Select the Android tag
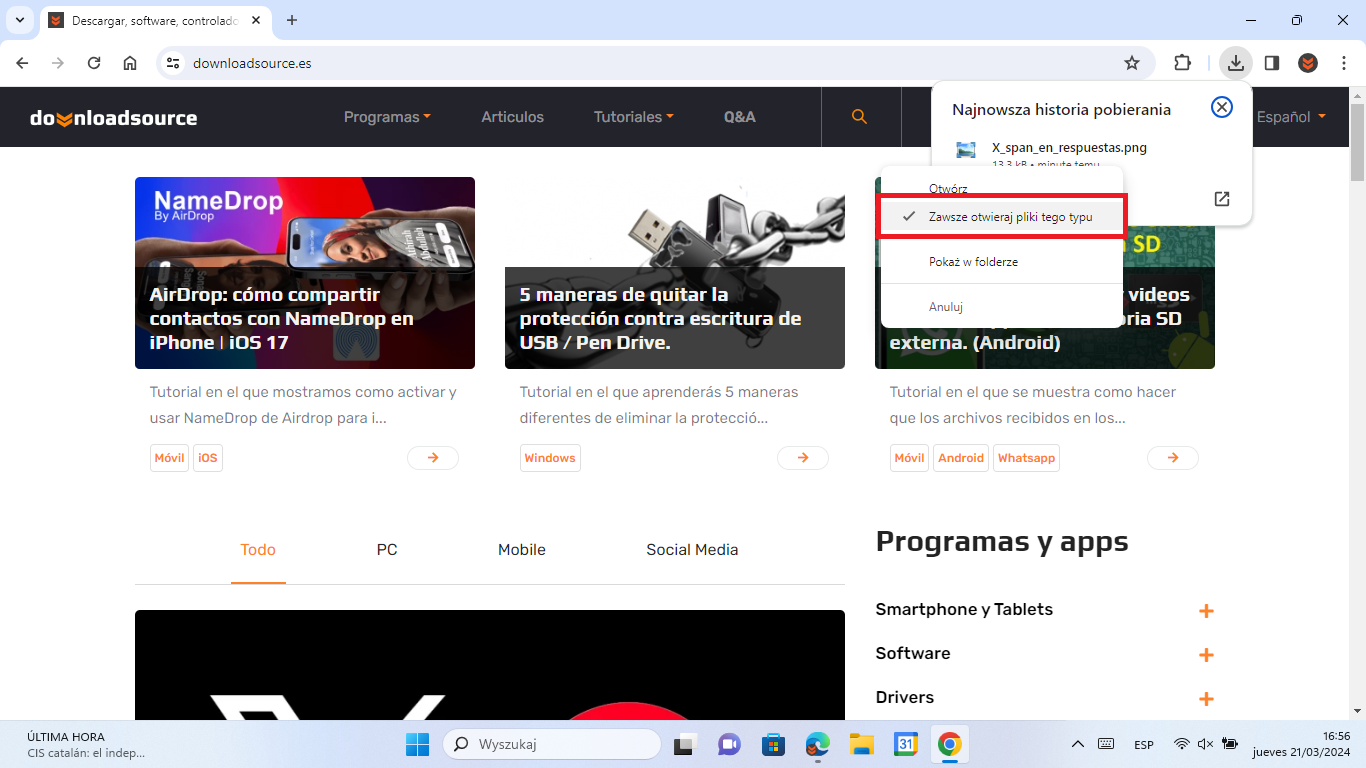1366x768 pixels. (x=961, y=458)
